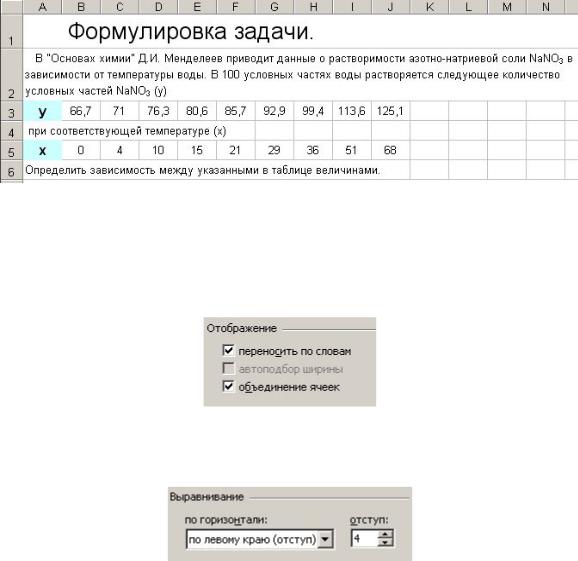
Task: Click cell with value 4 in row 5
Action: pyautogui.click(x=120, y=150)
